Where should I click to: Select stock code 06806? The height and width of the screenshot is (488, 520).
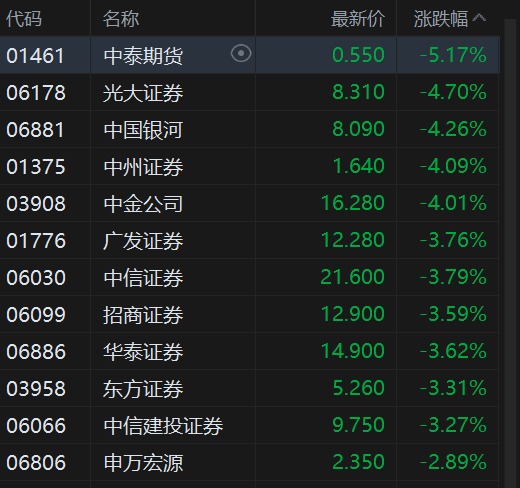36,463
